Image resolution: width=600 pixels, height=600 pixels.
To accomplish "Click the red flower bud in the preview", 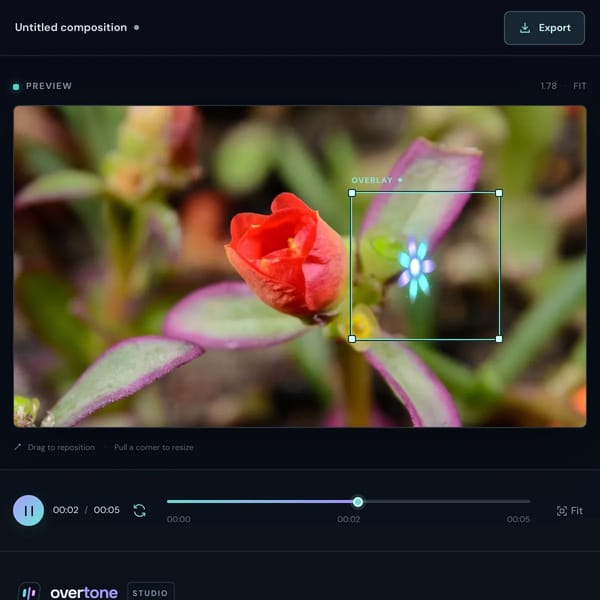I will click(x=286, y=256).
